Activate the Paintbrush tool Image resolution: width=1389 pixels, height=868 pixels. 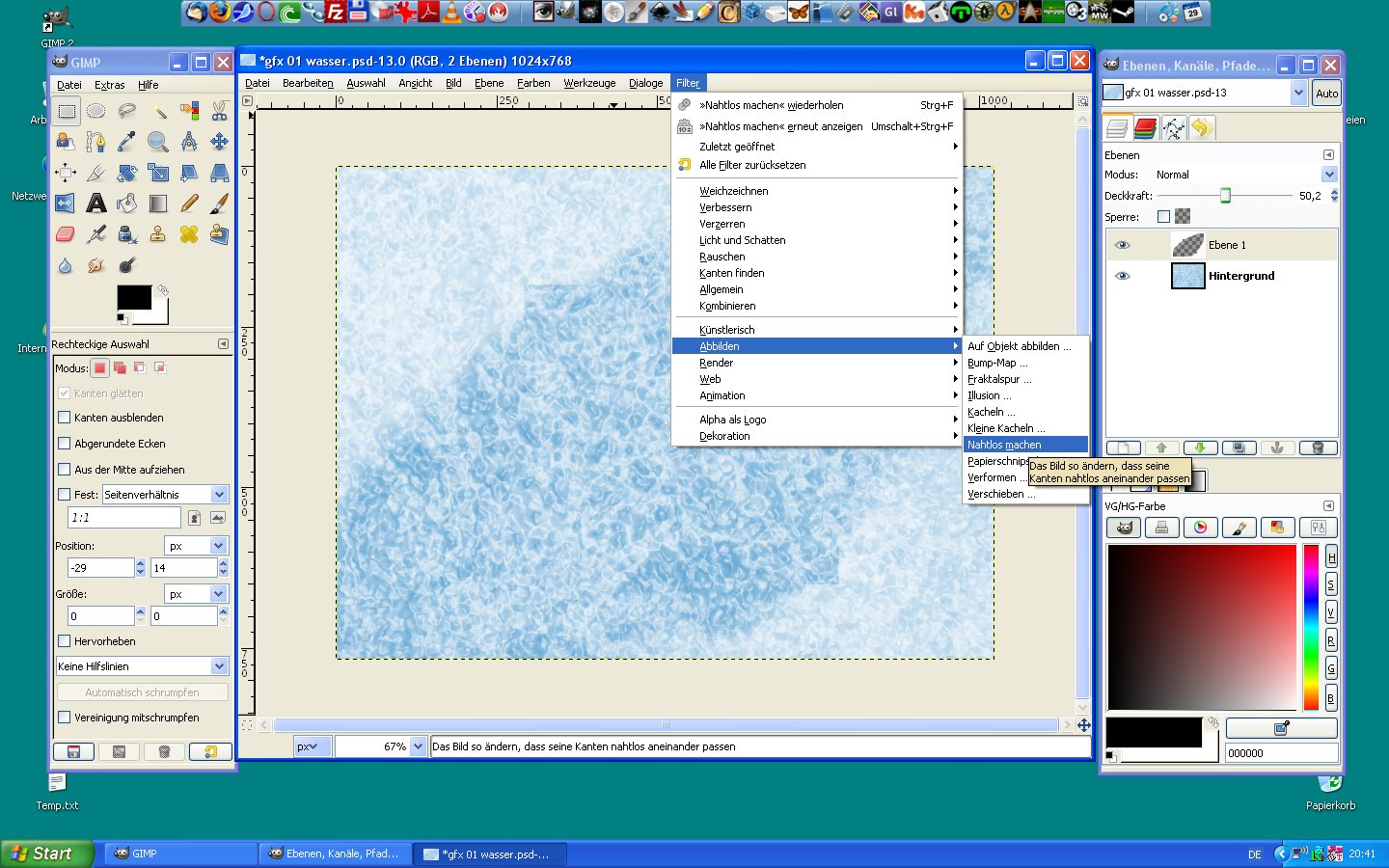[220, 203]
